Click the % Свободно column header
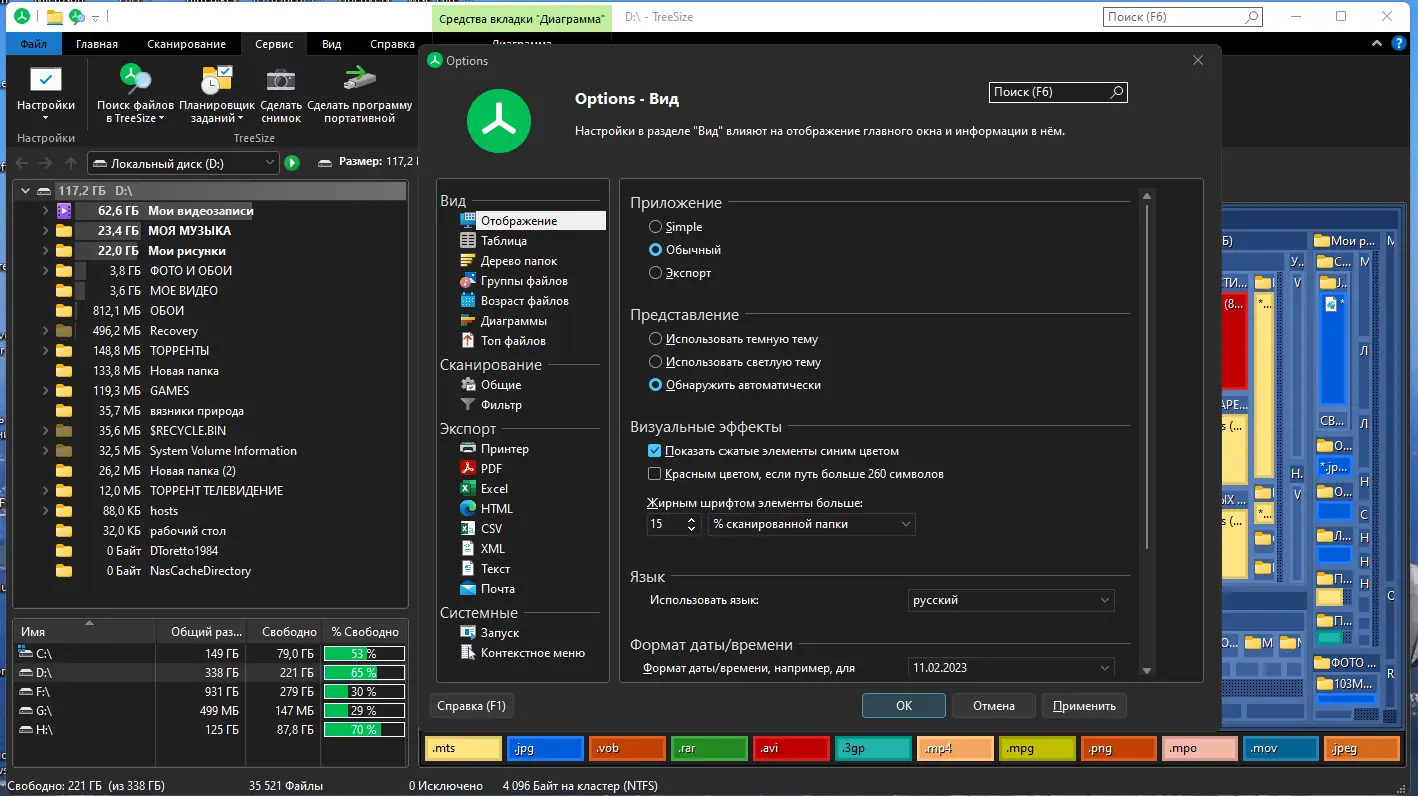The image size is (1418, 796). tap(365, 632)
